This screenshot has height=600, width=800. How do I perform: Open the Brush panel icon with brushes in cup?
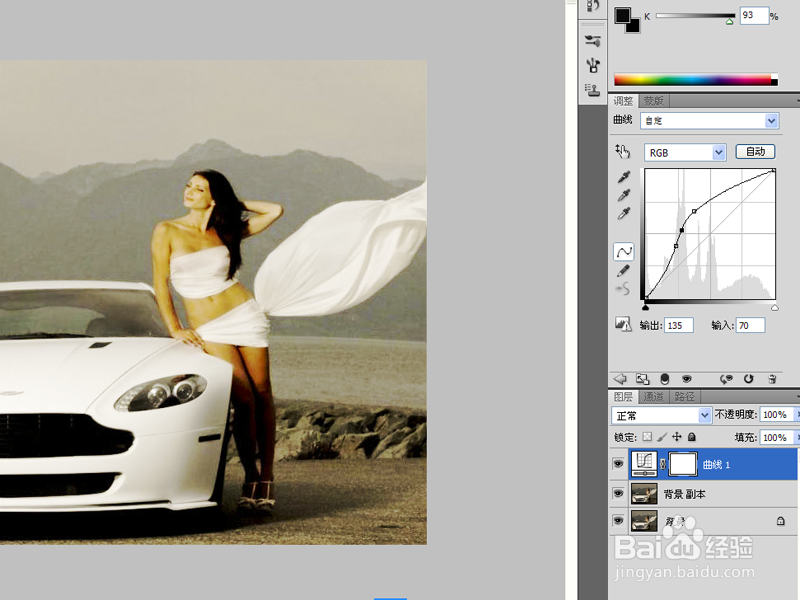pos(592,65)
